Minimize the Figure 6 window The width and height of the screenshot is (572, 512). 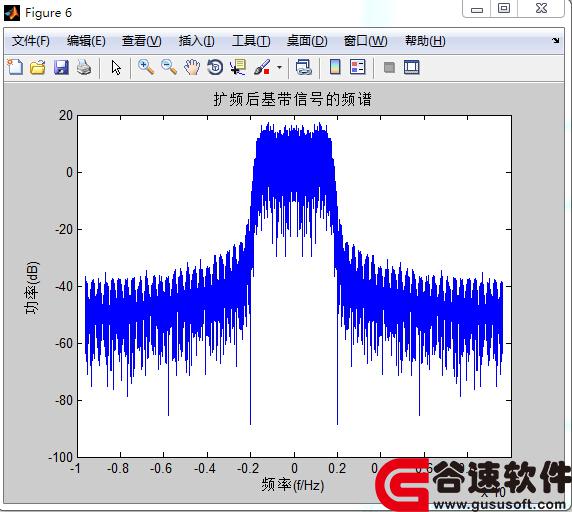point(476,9)
